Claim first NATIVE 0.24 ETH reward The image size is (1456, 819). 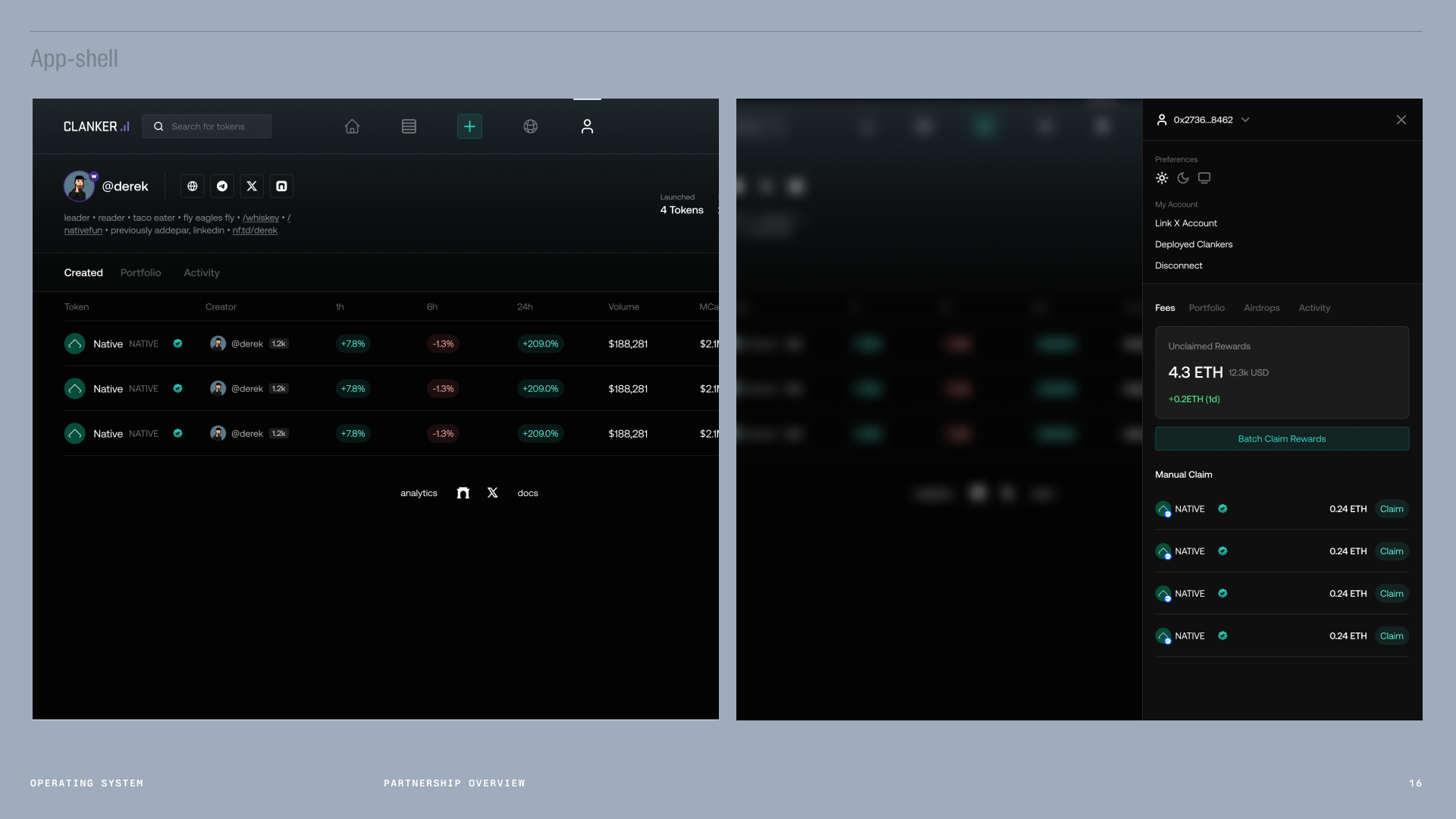1392,510
